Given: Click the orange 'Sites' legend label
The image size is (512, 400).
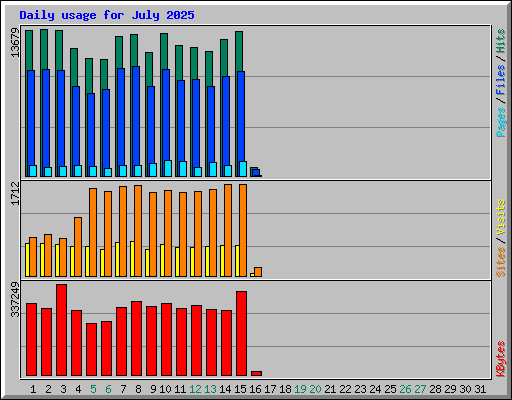Looking at the screenshot, I should coord(501,262).
